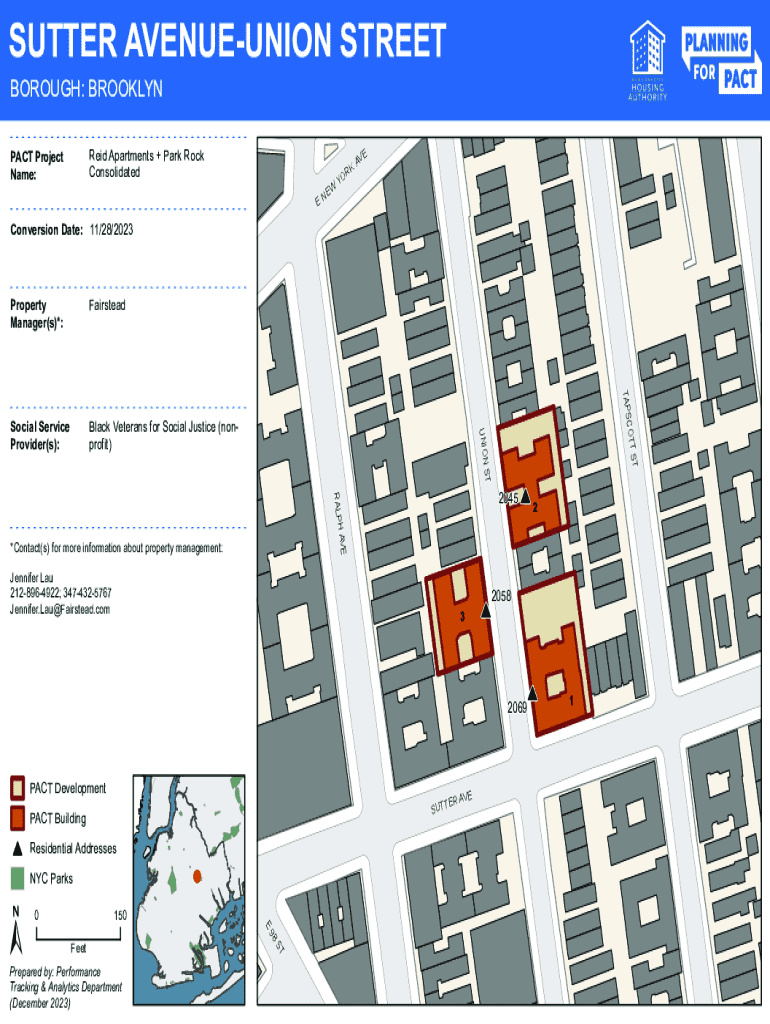The width and height of the screenshot is (770, 1024).
Task: Click the Sutter Avenue-Union Street title
Action: tap(227, 42)
